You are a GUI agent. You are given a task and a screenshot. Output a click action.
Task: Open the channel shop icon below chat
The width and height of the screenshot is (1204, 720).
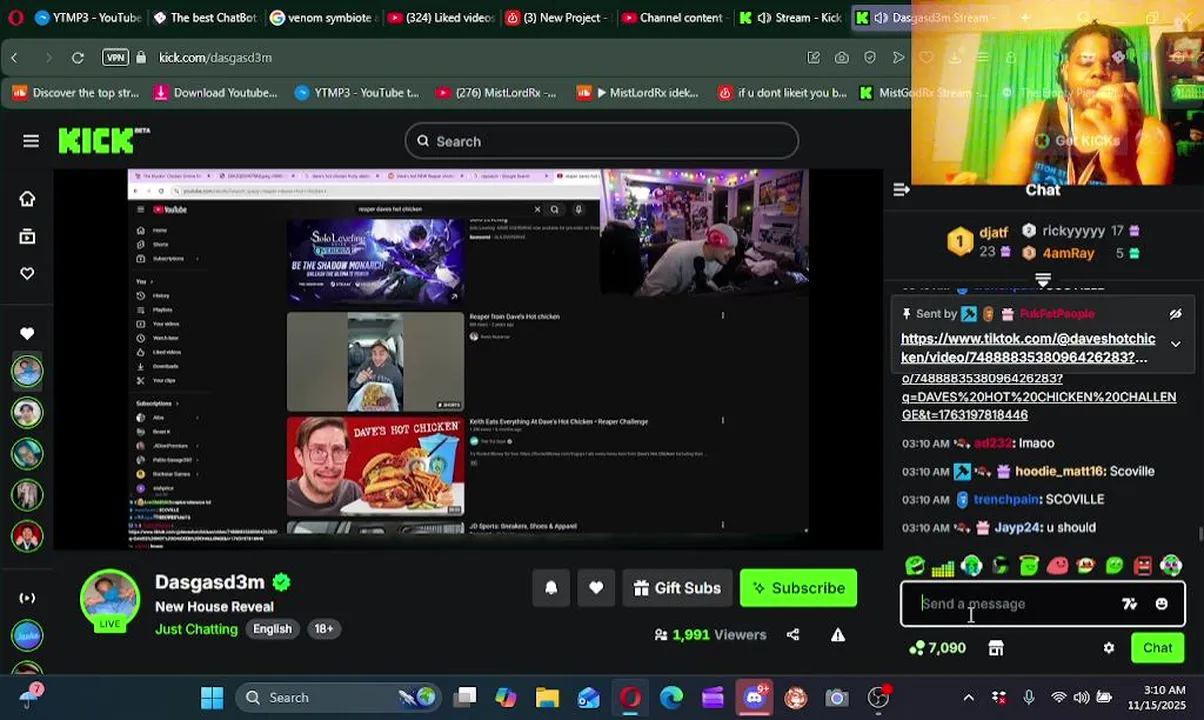coord(996,648)
